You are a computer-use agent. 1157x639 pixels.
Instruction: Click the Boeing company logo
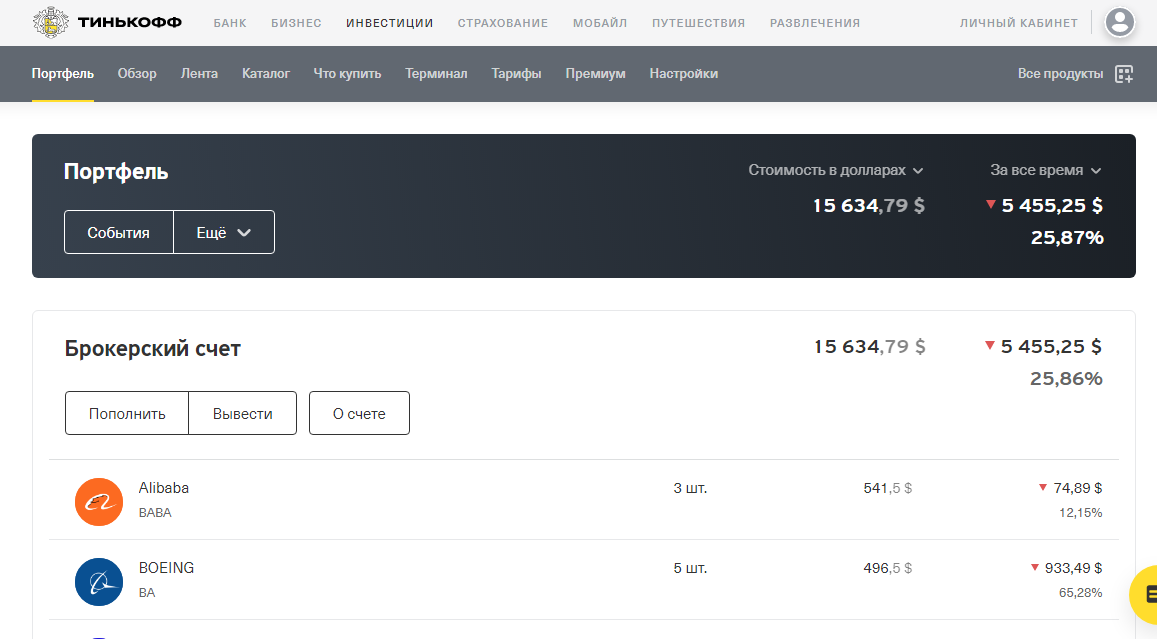click(x=99, y=581)
